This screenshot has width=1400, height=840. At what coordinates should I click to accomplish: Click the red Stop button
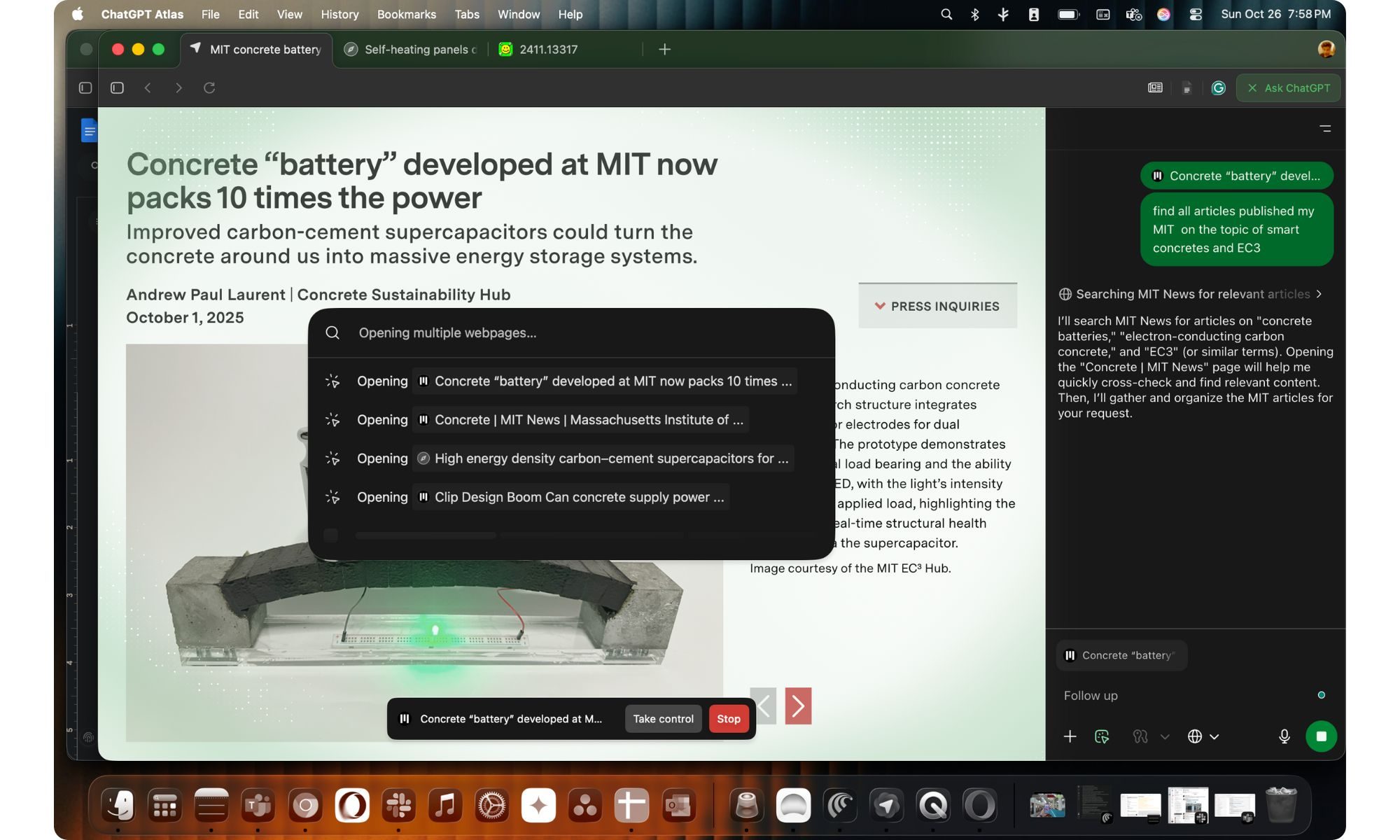(x=729, y=719)
